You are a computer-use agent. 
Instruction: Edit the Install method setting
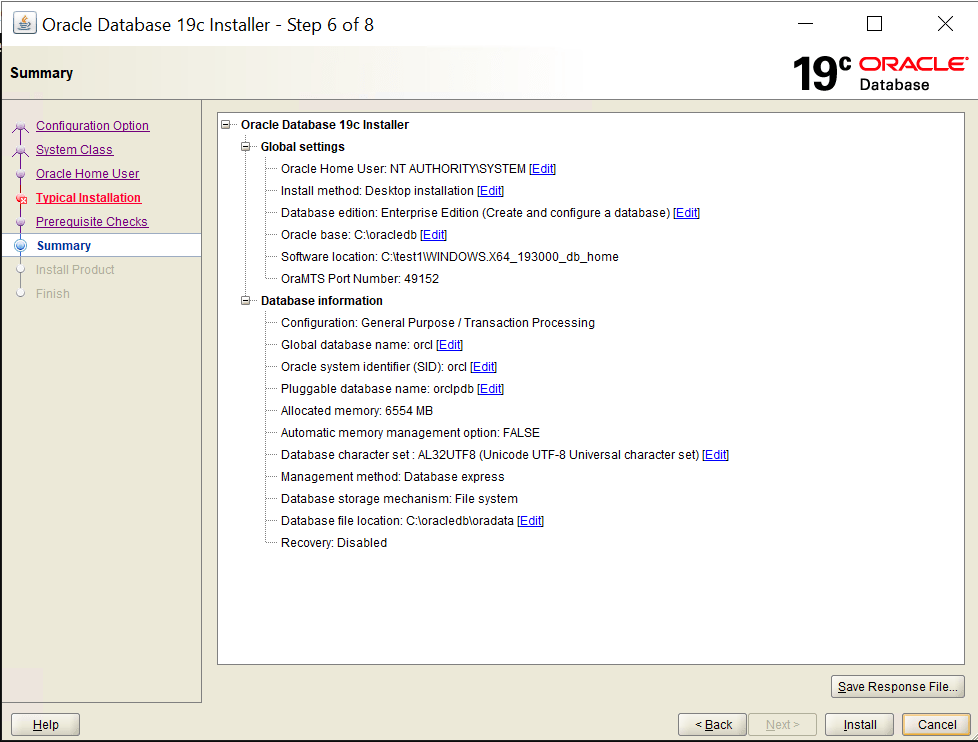(x=490, y=191)
